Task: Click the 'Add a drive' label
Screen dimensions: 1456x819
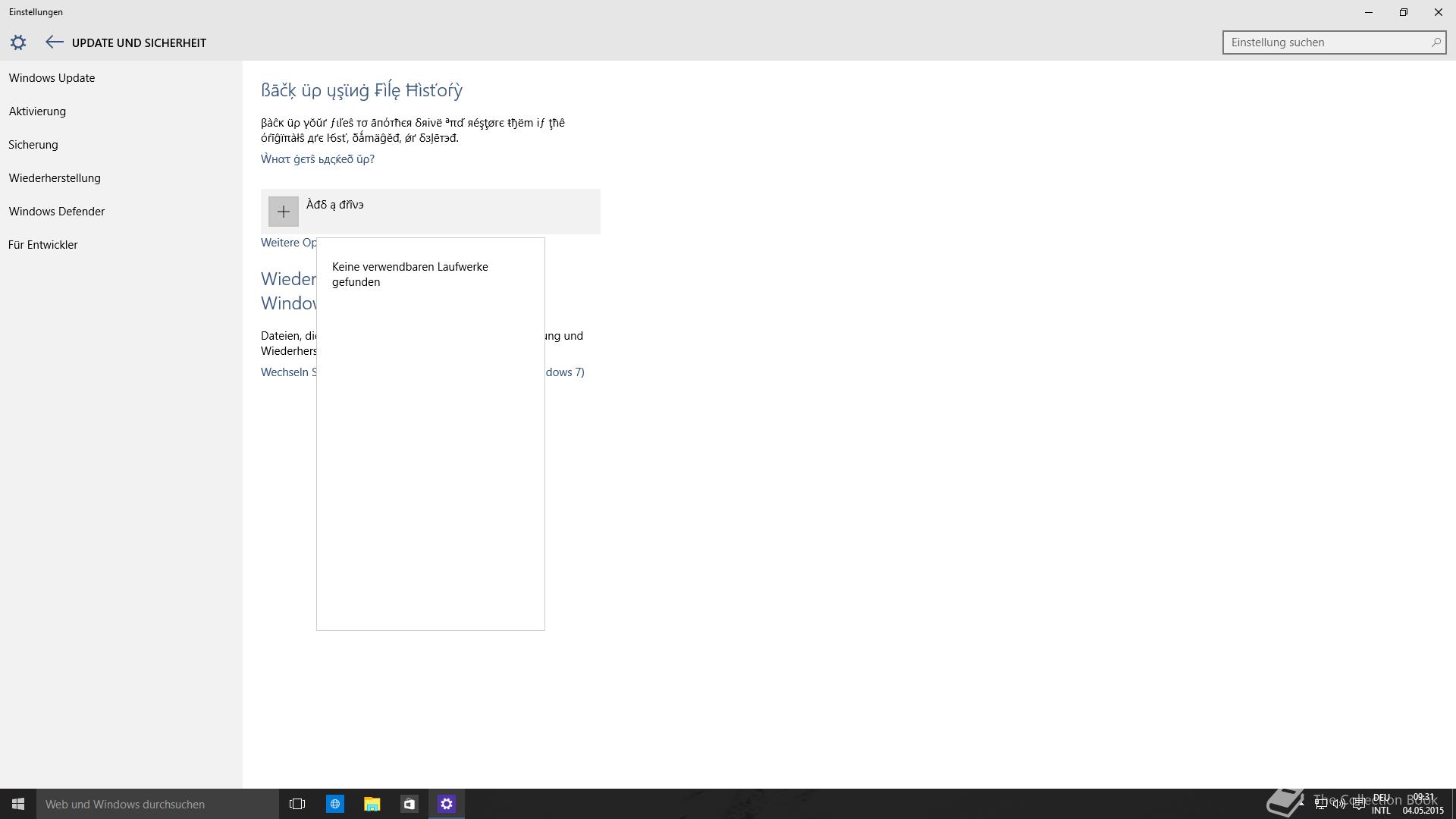Action: pyautogui.click(x=334, y=205)
